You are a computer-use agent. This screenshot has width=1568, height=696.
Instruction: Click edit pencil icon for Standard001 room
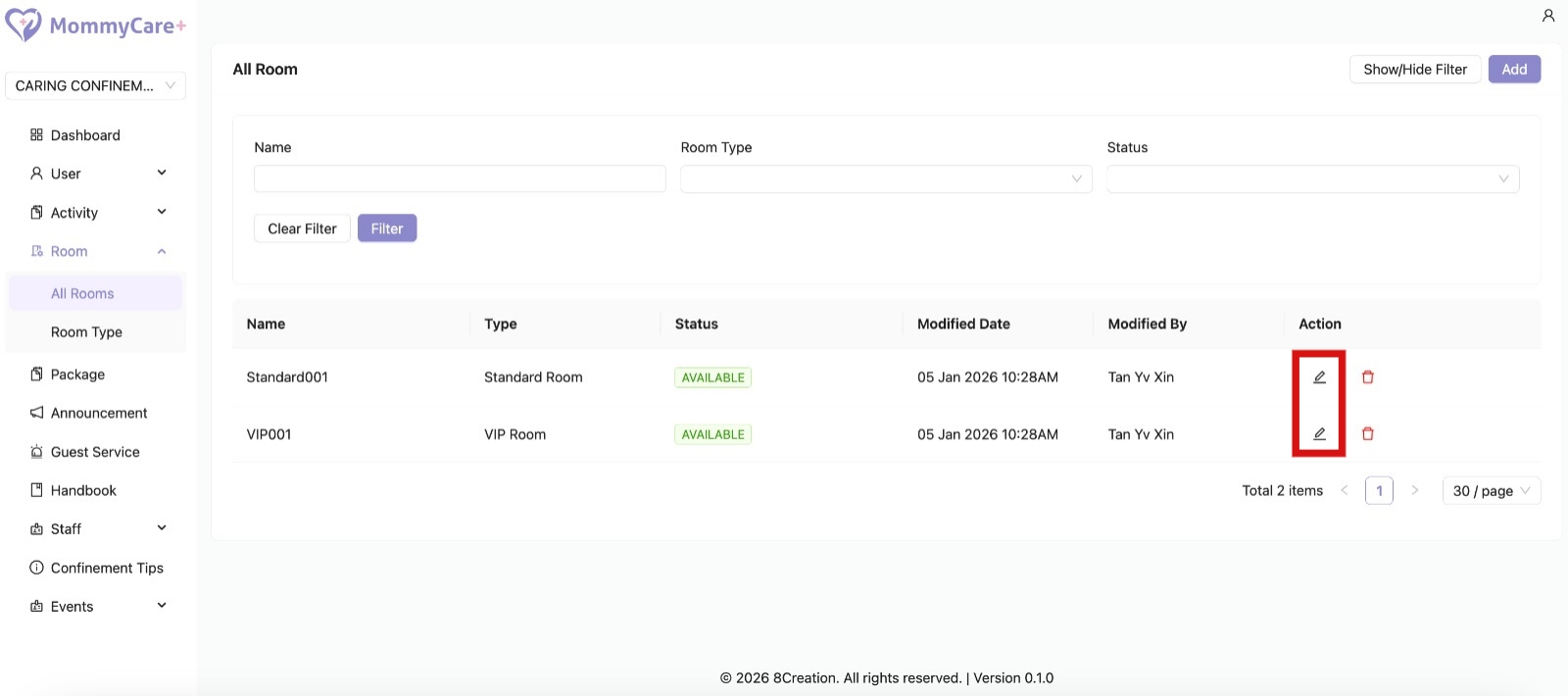1319,377
